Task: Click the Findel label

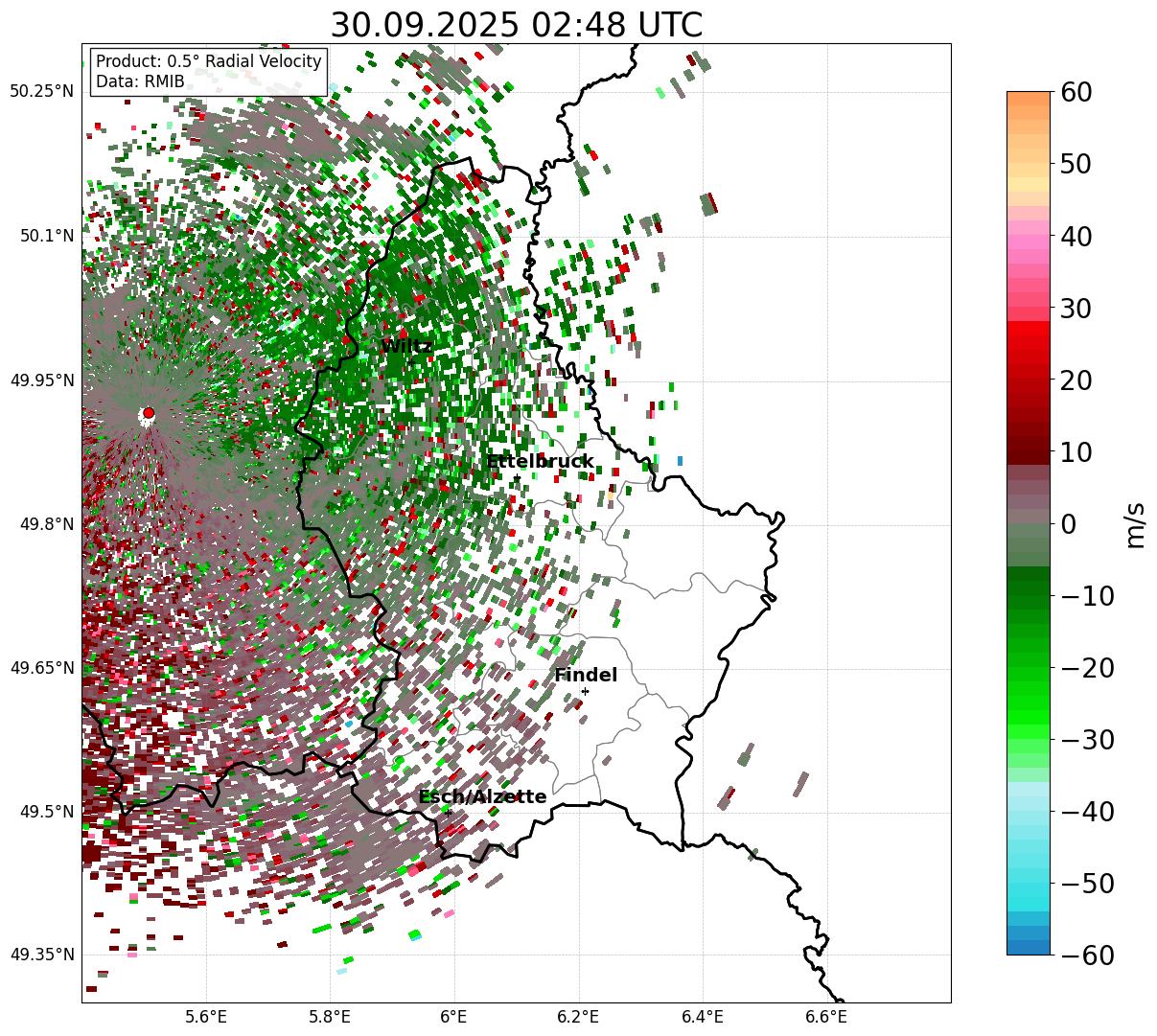Action: 586,676
